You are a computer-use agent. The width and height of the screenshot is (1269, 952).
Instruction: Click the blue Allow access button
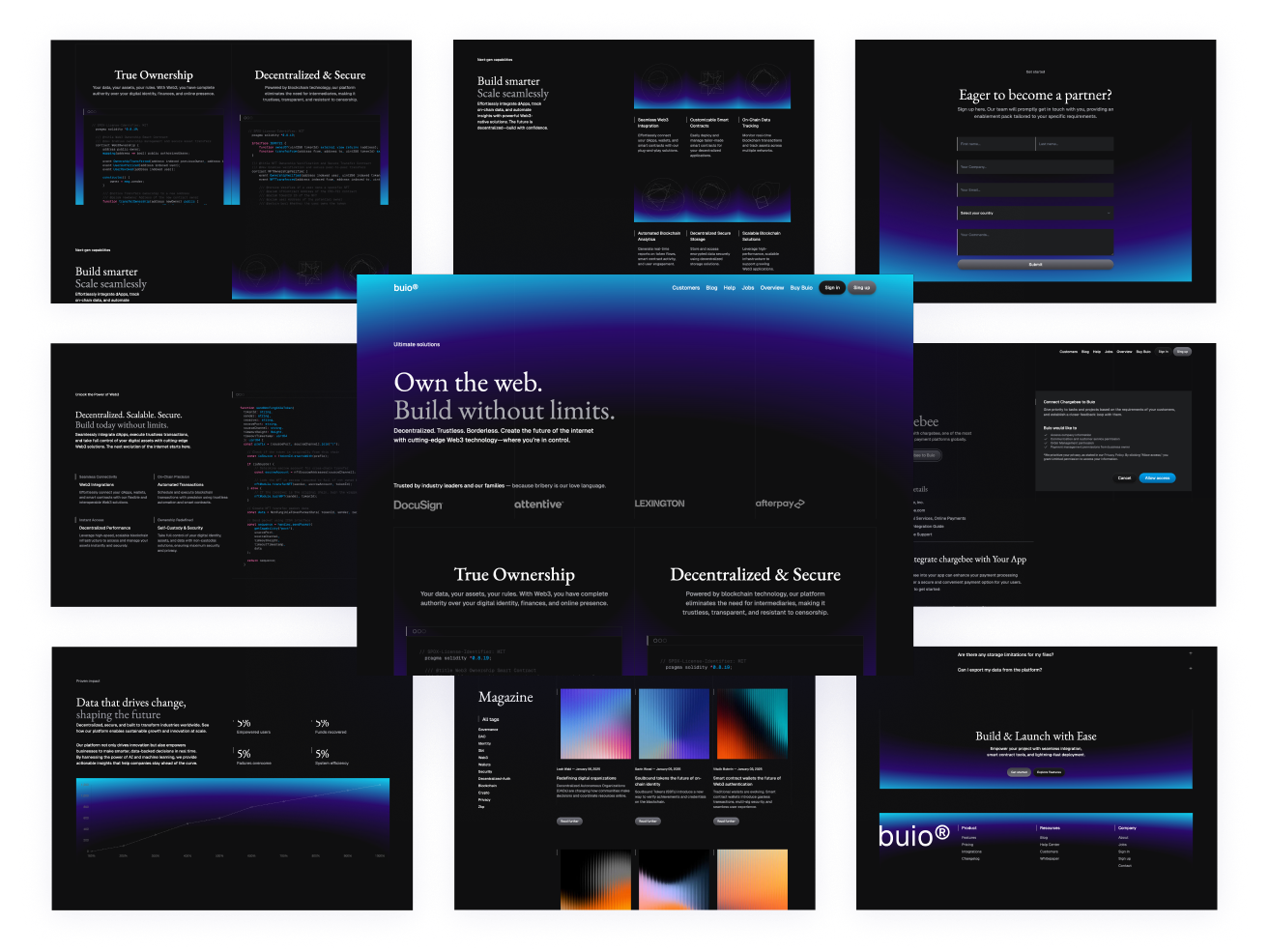(1157, 477)
